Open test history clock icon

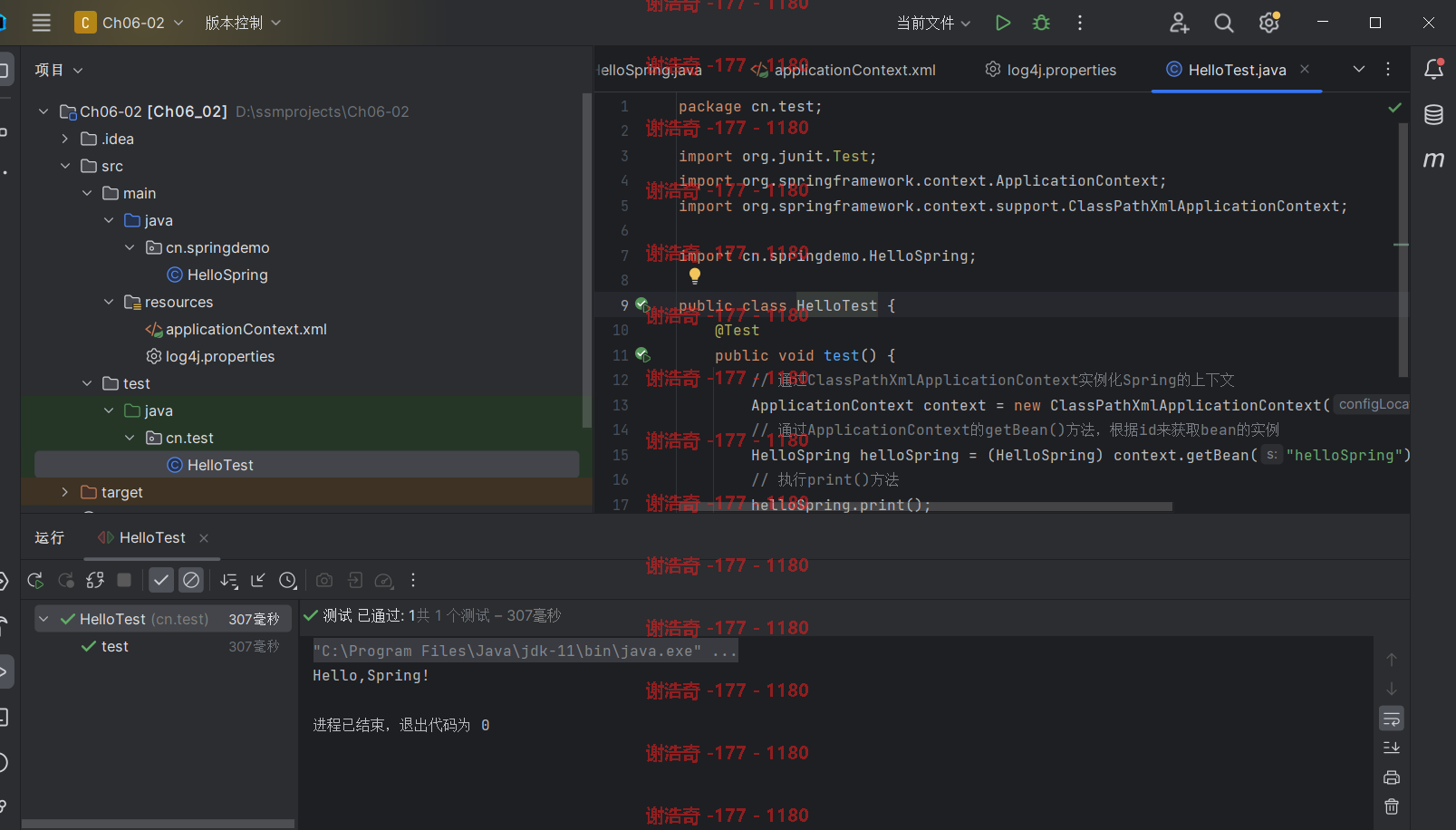(288, 580)
